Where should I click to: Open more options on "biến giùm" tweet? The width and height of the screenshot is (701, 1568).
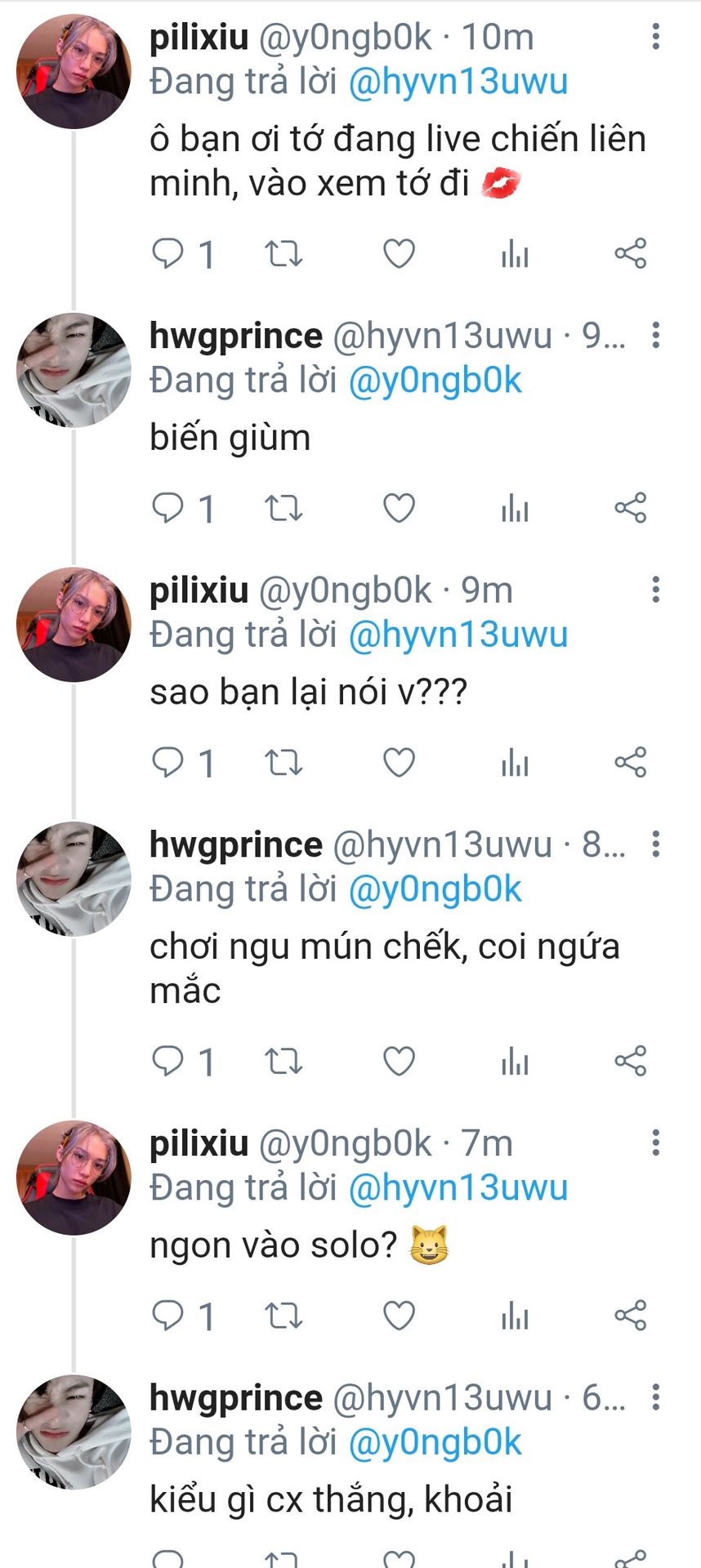[x=655, y=336]
